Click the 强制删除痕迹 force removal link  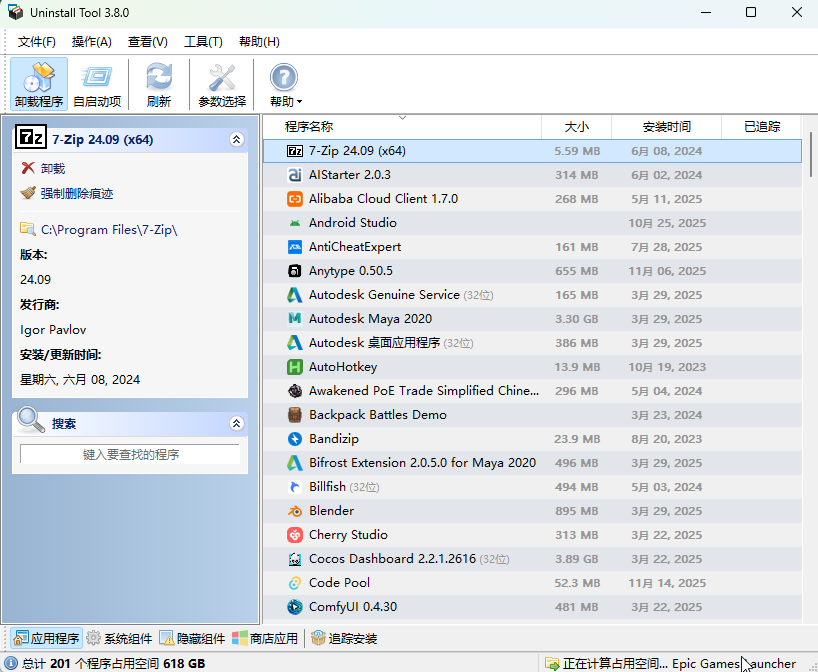click(x=77, y=194)
